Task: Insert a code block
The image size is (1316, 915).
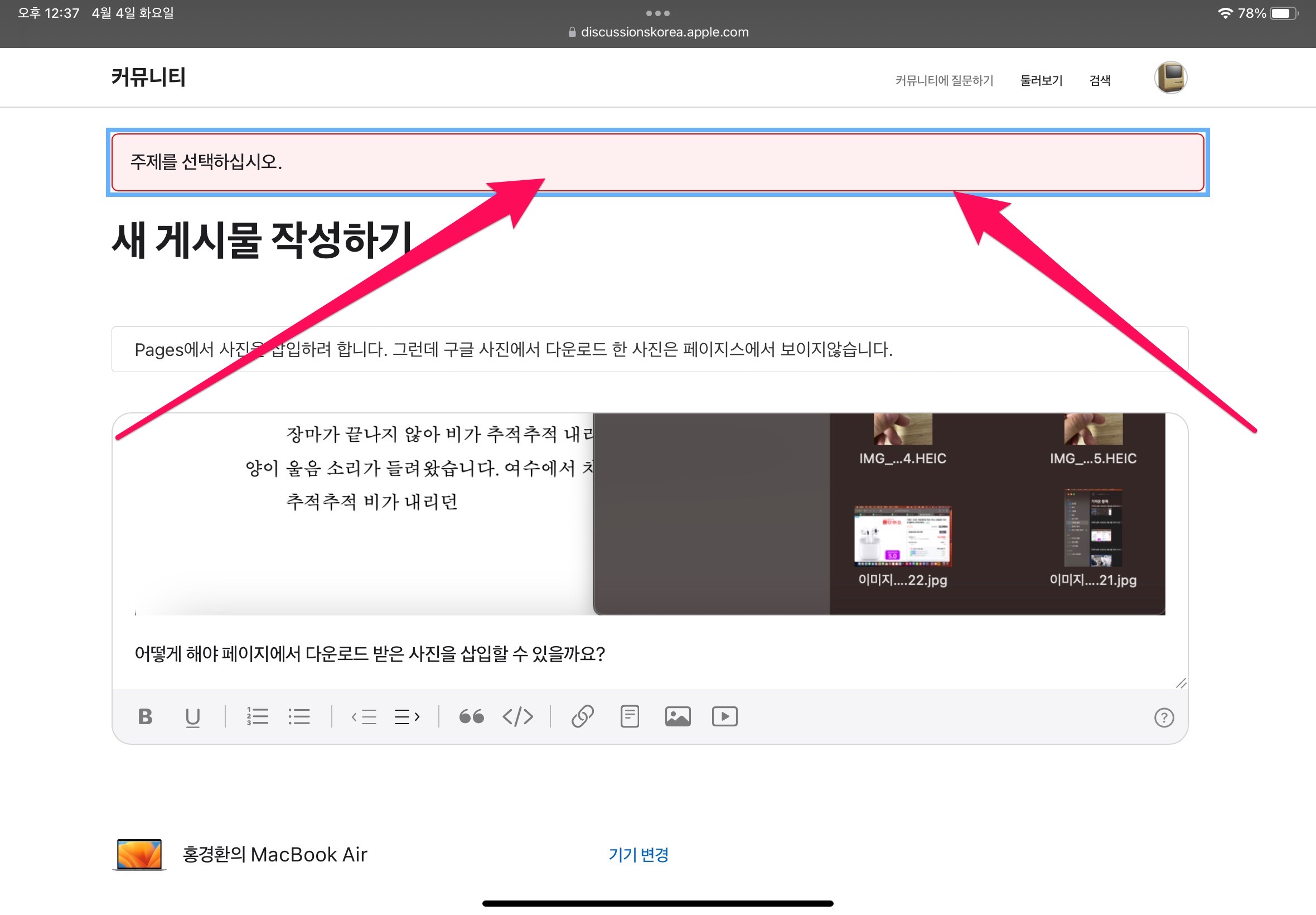Action: [x=518, y=716]
